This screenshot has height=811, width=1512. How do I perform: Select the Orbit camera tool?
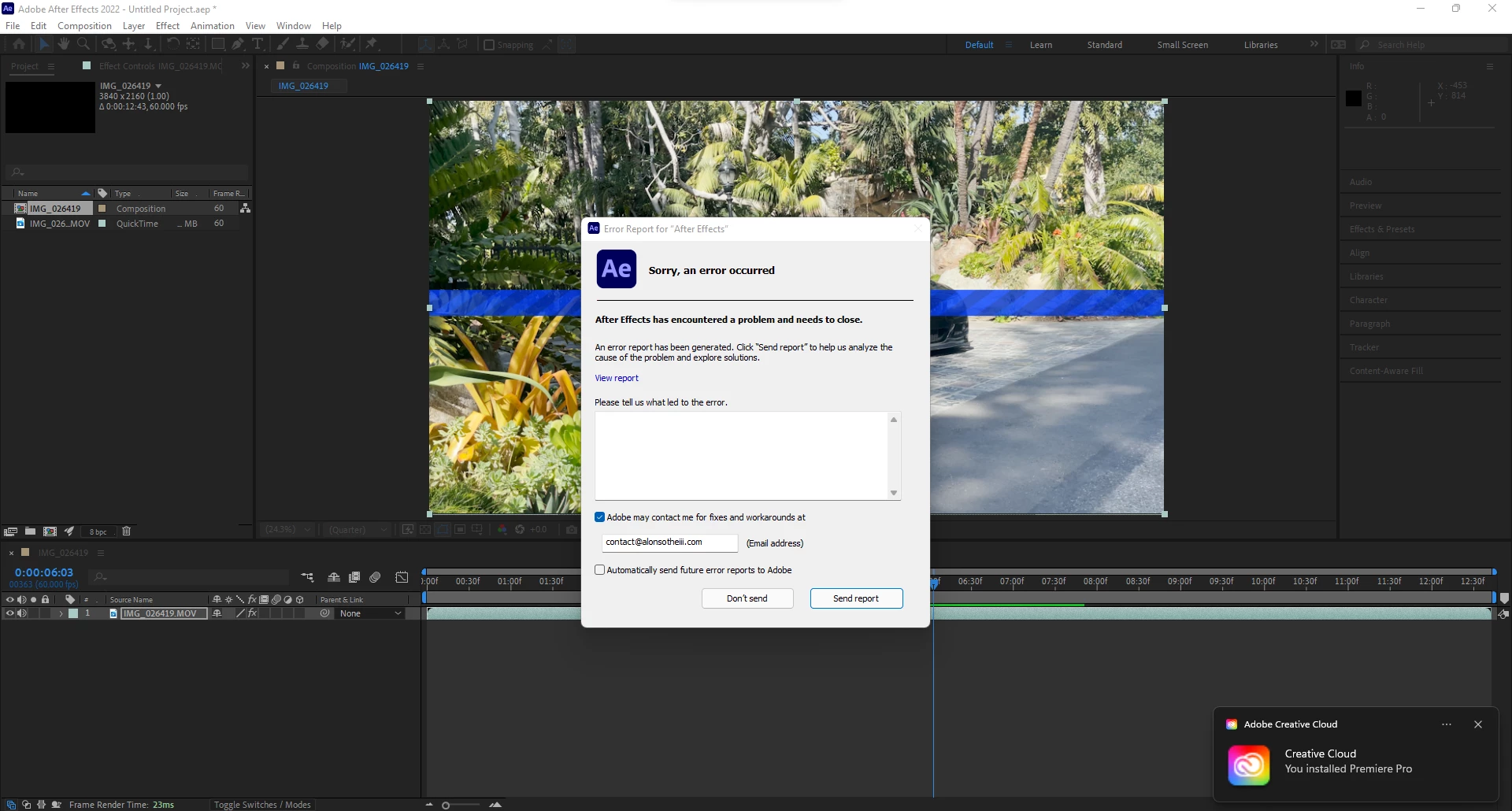click(x=109, y=45)
